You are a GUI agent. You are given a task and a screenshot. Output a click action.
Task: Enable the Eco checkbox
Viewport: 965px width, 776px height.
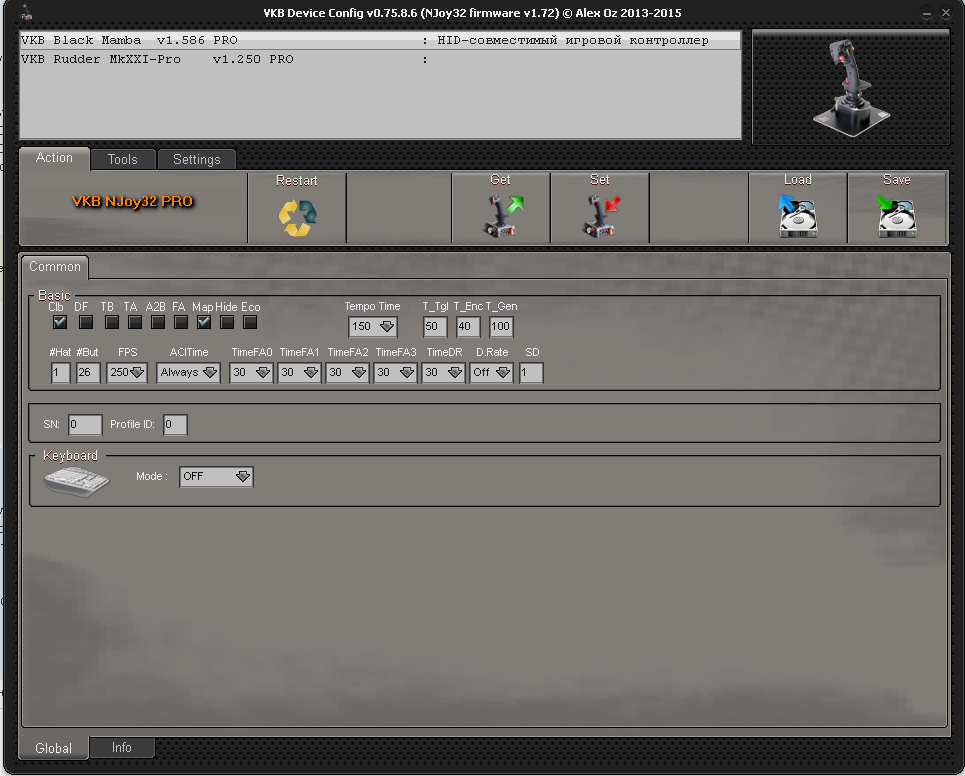tap(250, 322)
